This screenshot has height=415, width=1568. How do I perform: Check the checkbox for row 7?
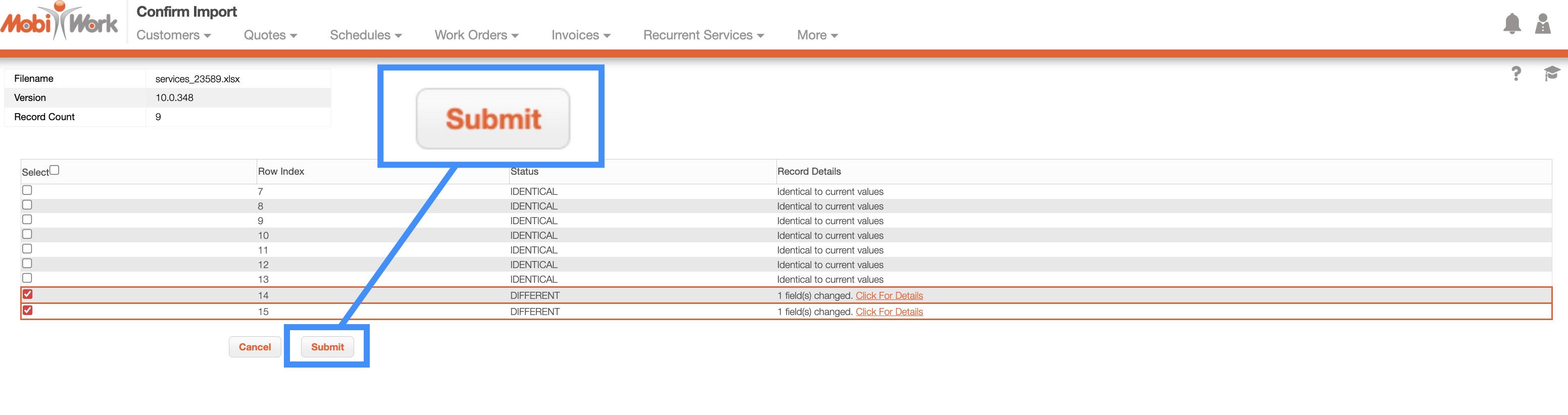pos(27,190)
